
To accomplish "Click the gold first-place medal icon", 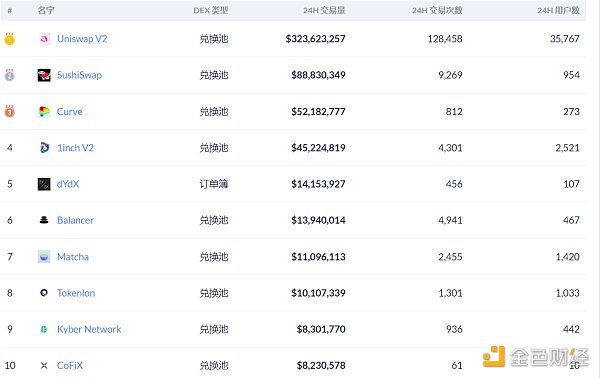I will (x=10, y=39).
